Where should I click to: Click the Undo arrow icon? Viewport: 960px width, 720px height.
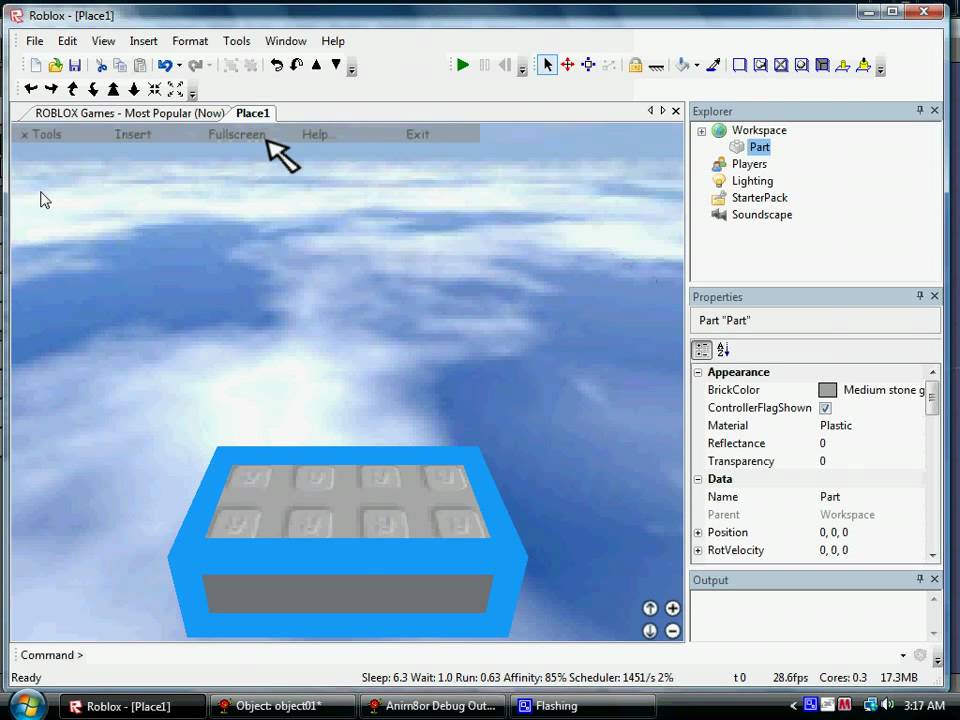(165, 65)
